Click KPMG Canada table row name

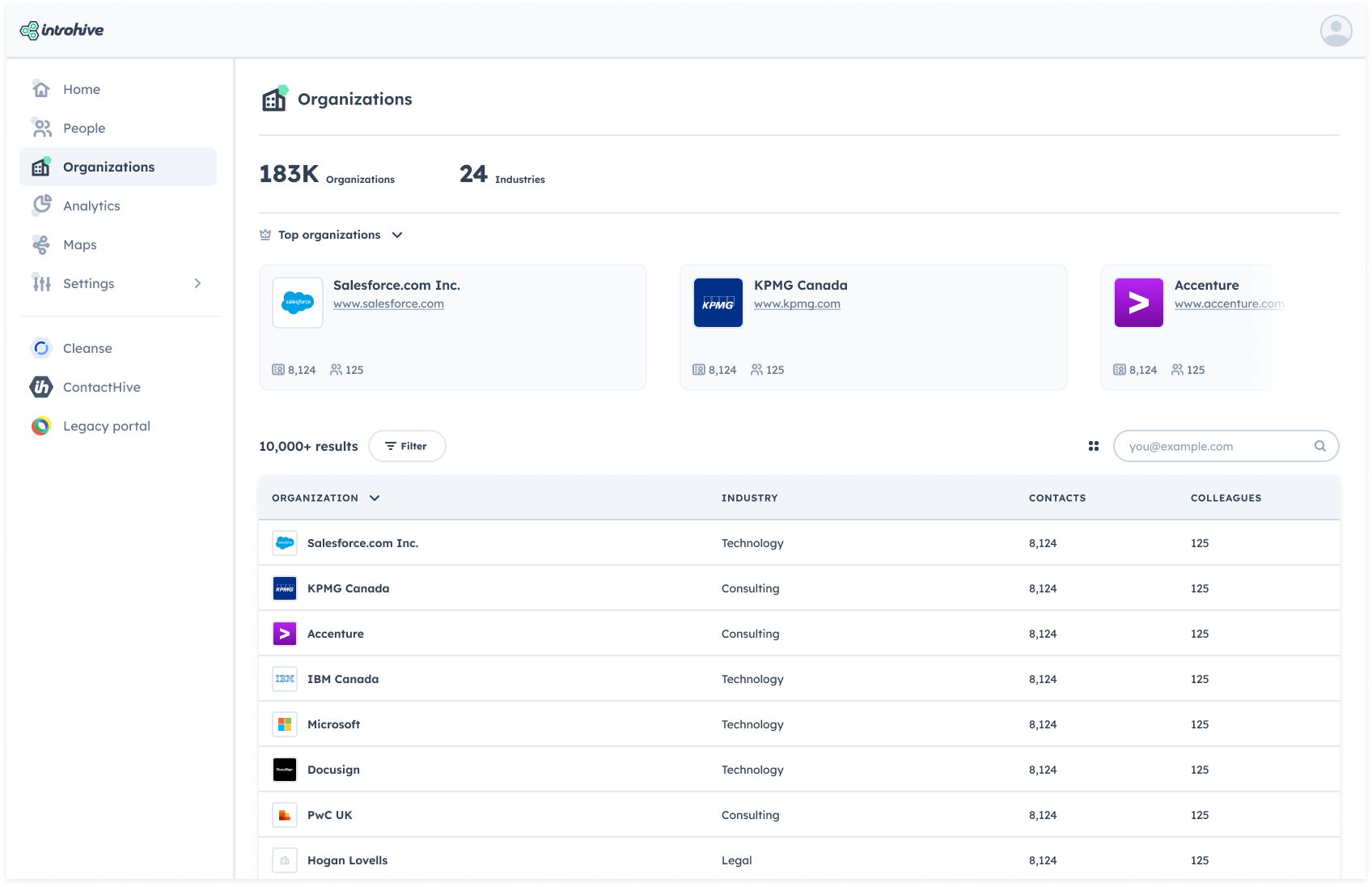tap(348, 588)
